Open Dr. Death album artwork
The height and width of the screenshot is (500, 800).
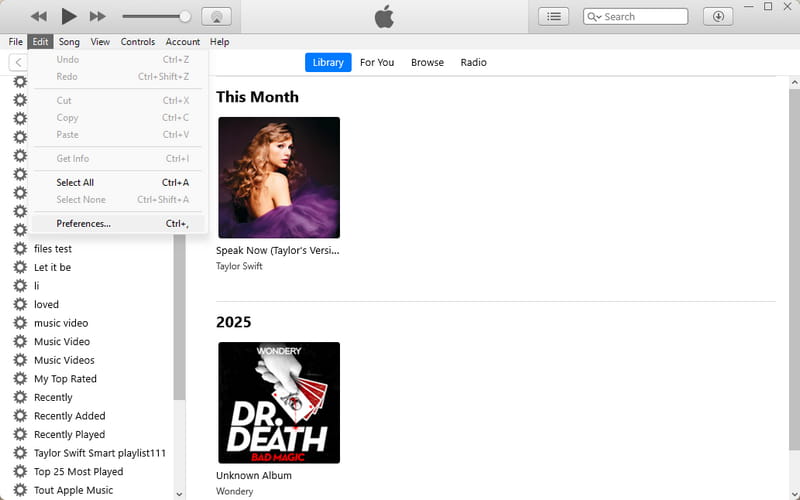pos(279,403)
